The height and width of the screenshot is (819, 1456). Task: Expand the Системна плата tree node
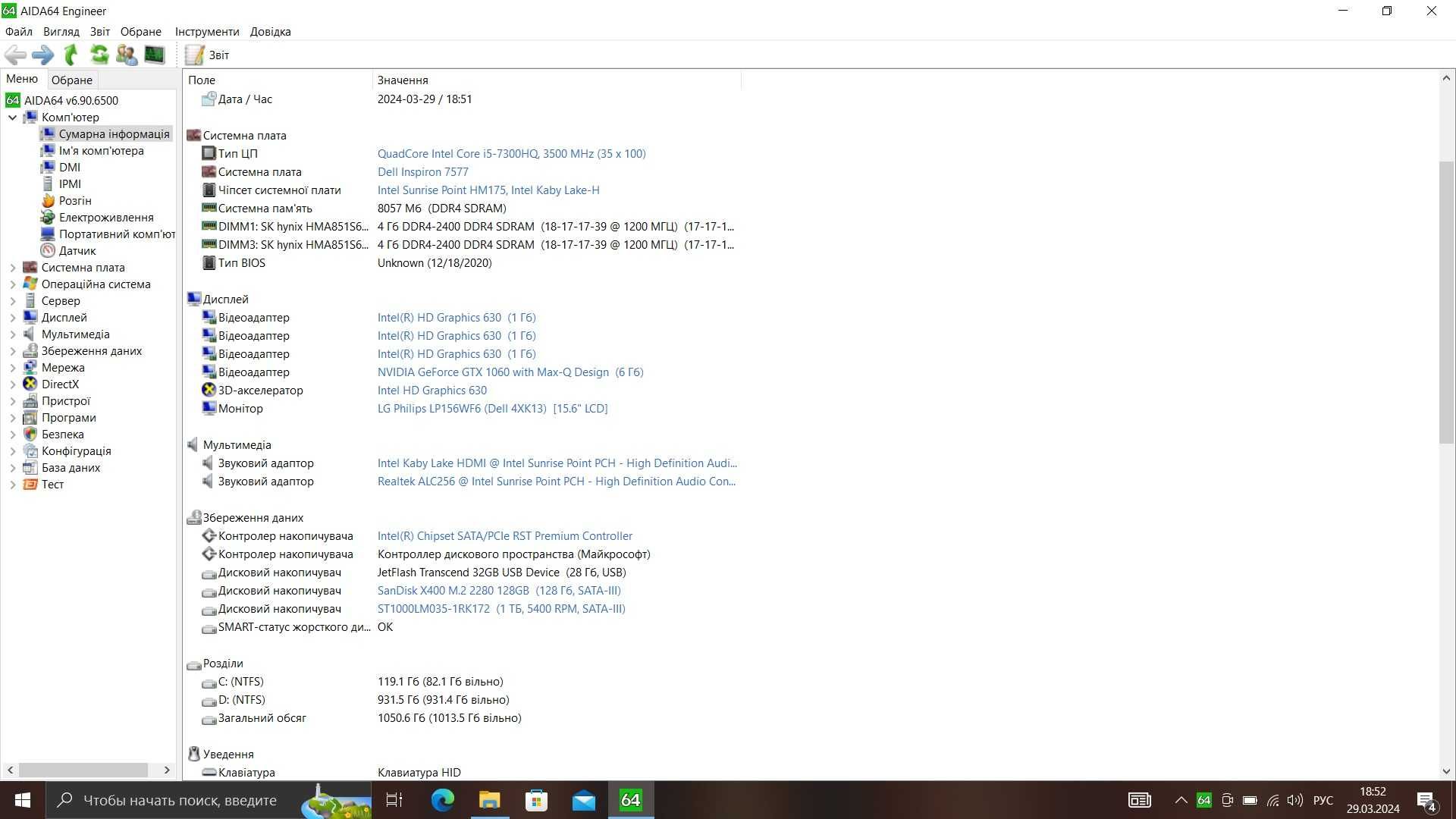pyautogui.click(x=12, y=268)
